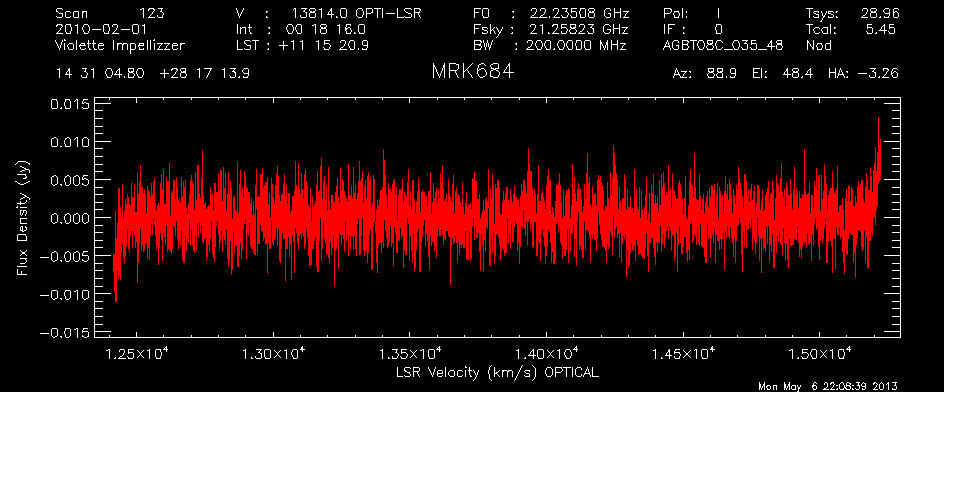Click the IF : 0 entry
This screenshot has width=962, height=490.
pyautogui.click(x=693, y=29)
